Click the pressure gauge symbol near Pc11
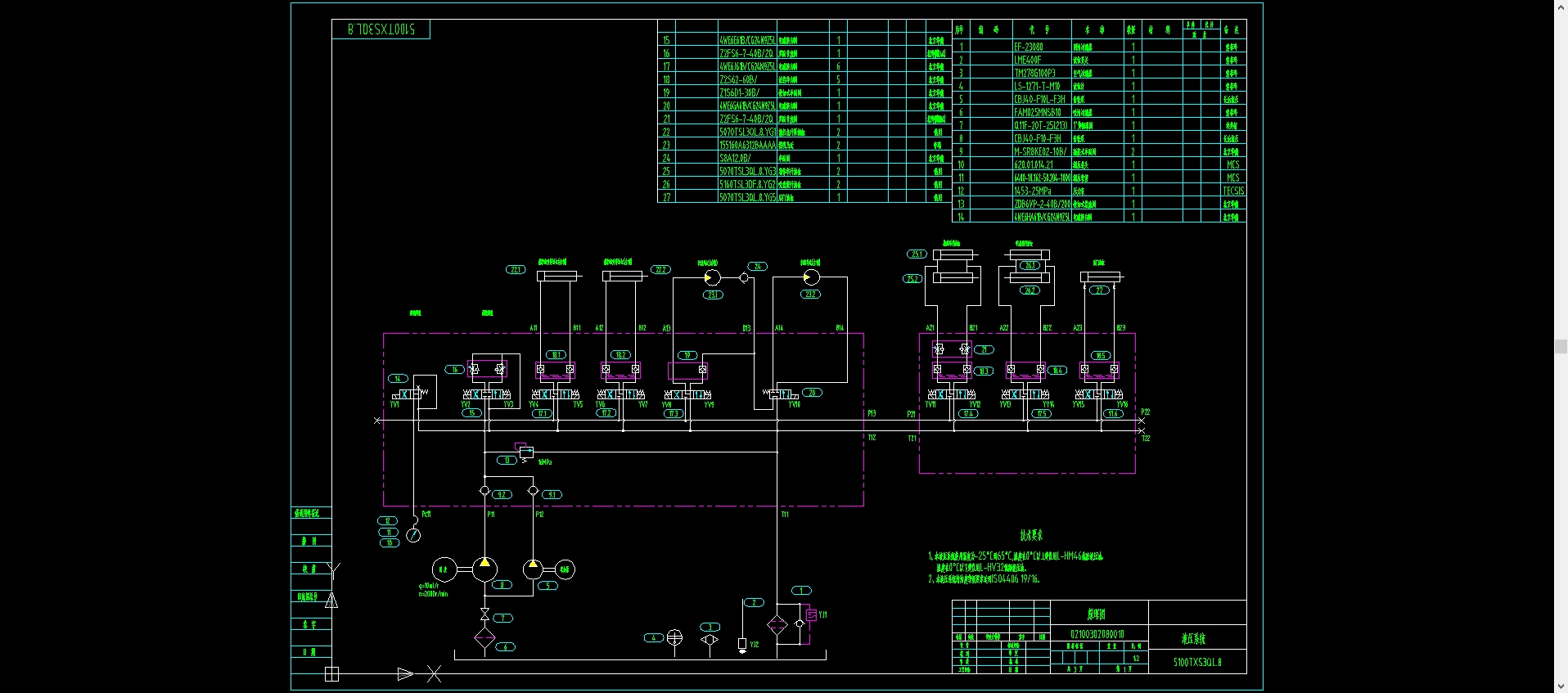The width and height of the screenshot is (1568, 693). 413,535
